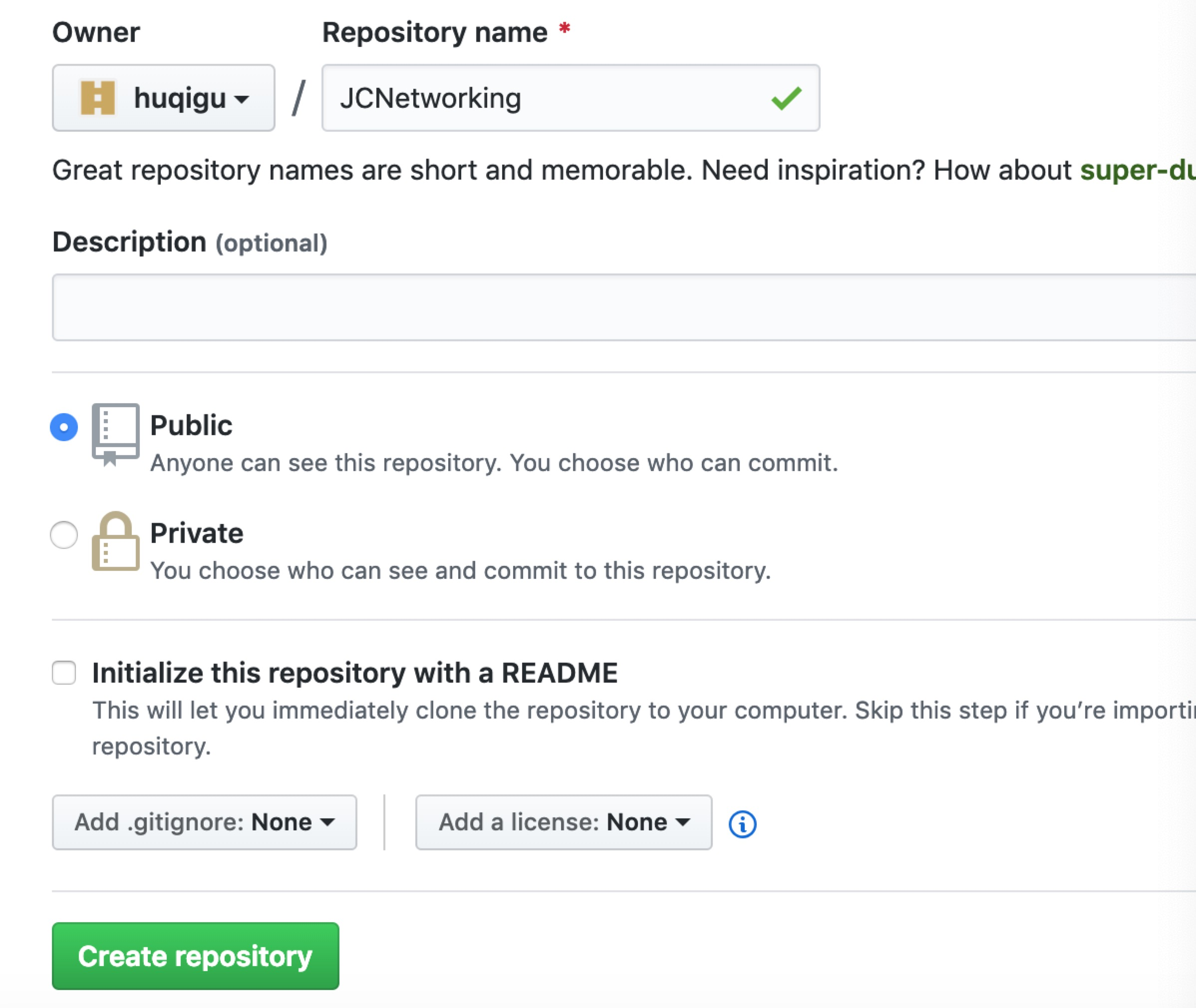Screen dimensions: 1196x1008
Task: Click the Public repository book icon
Action: [115, 434]
